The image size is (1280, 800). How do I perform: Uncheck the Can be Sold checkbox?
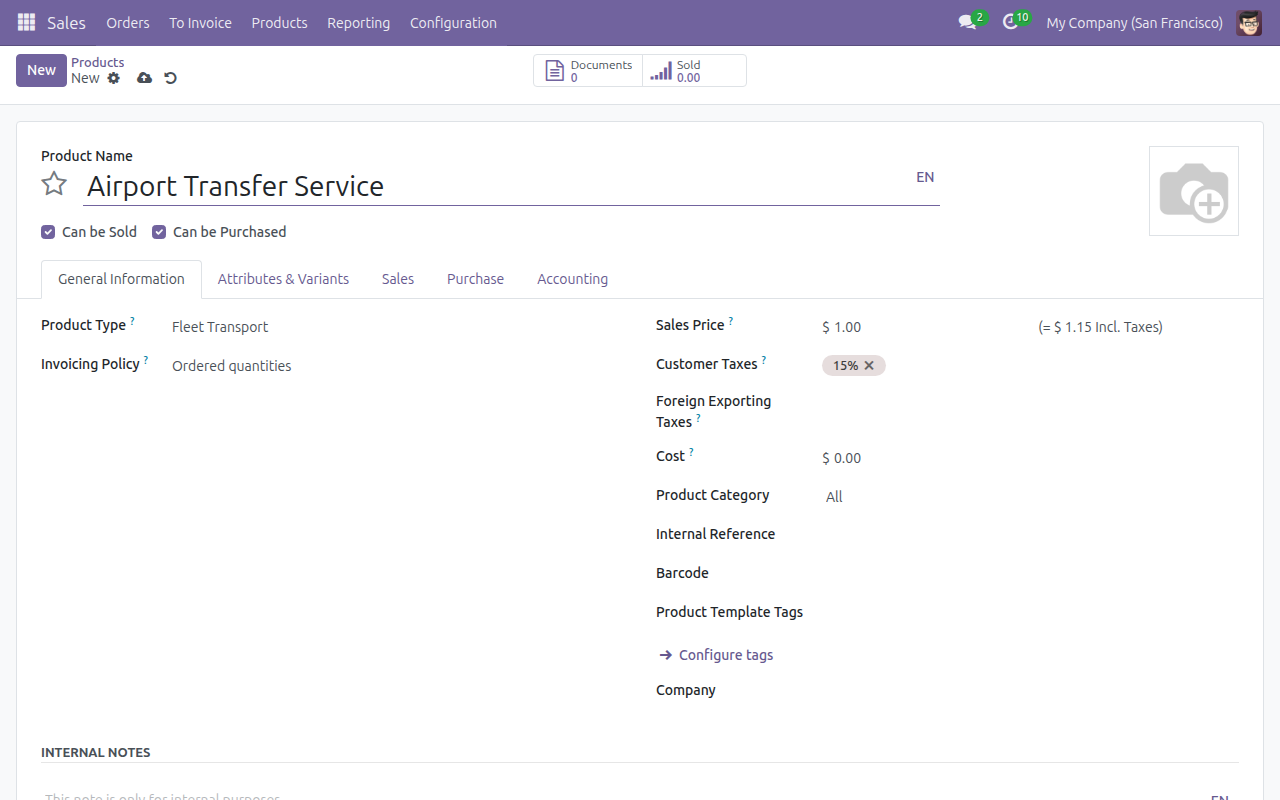coord(48,232)
